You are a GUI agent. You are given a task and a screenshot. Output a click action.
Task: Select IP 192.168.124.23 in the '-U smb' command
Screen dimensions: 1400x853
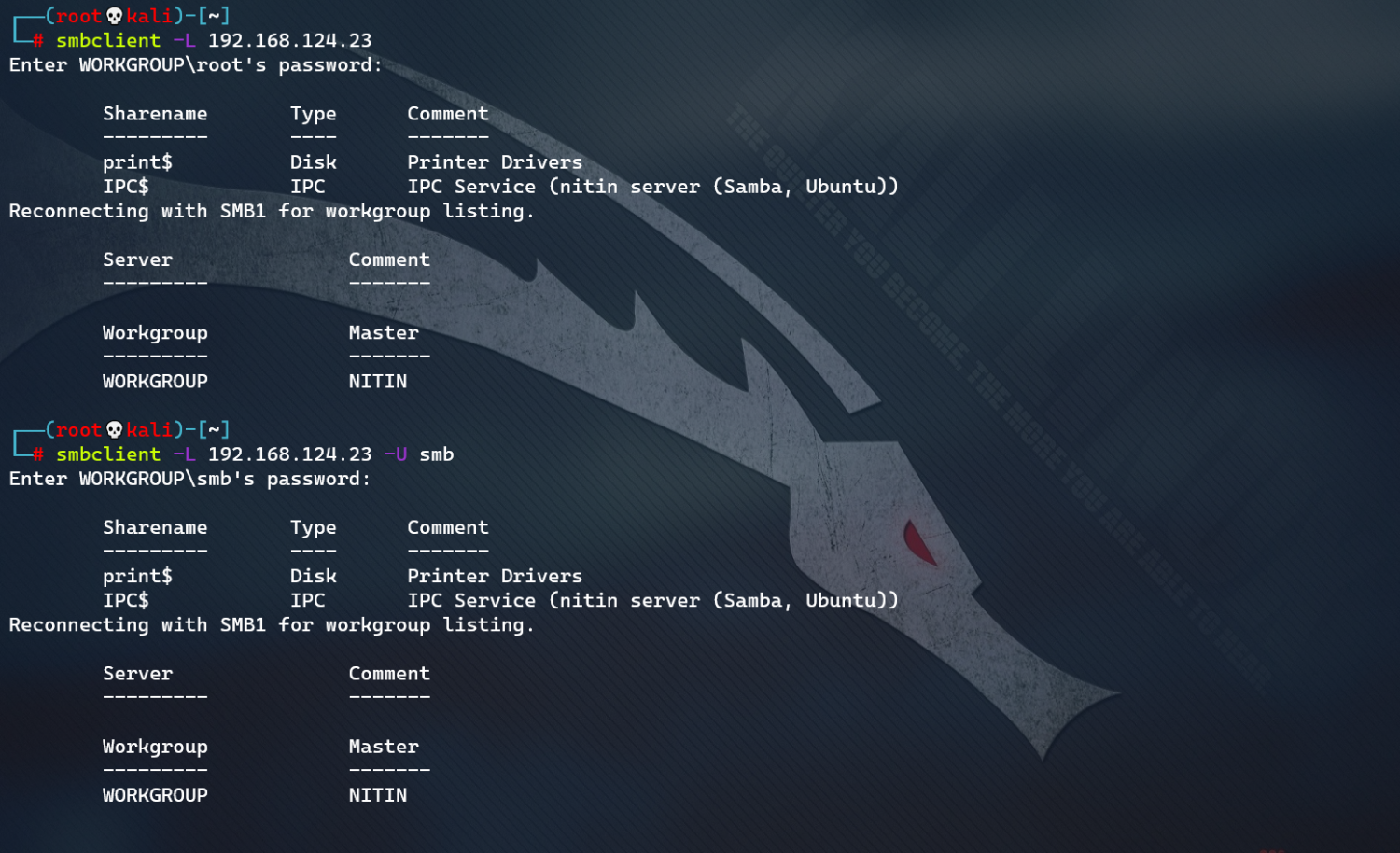point(289,454)
